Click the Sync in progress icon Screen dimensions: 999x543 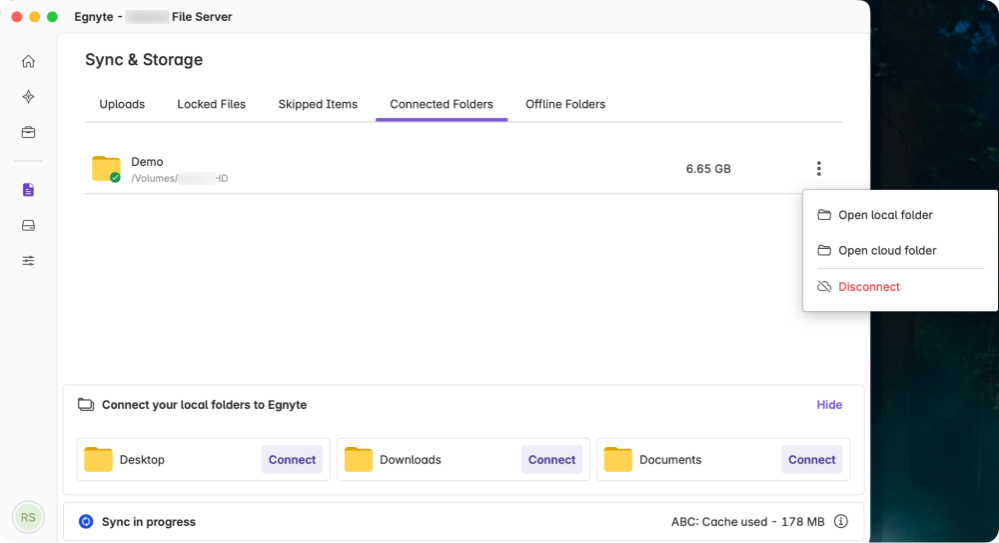pyautogui.click(x=85, y=521)
